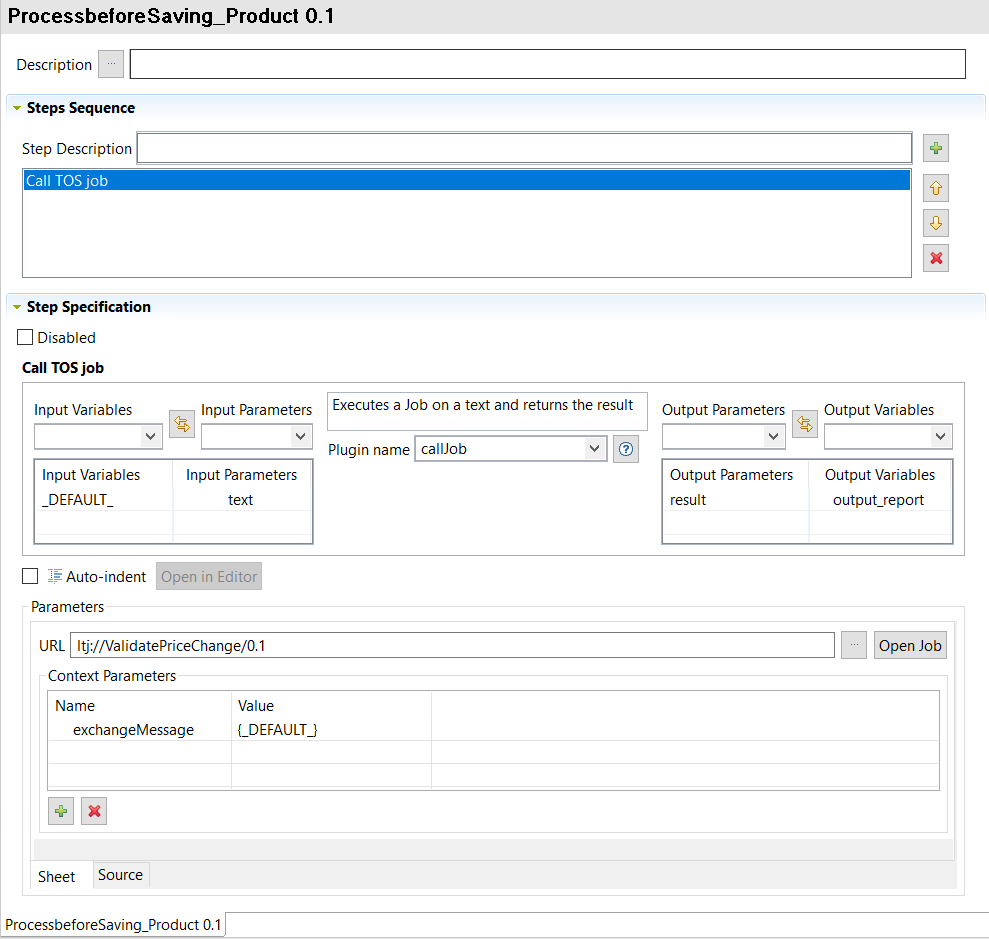
Task: Move step up with up arrow
Action: pos(935,188)
